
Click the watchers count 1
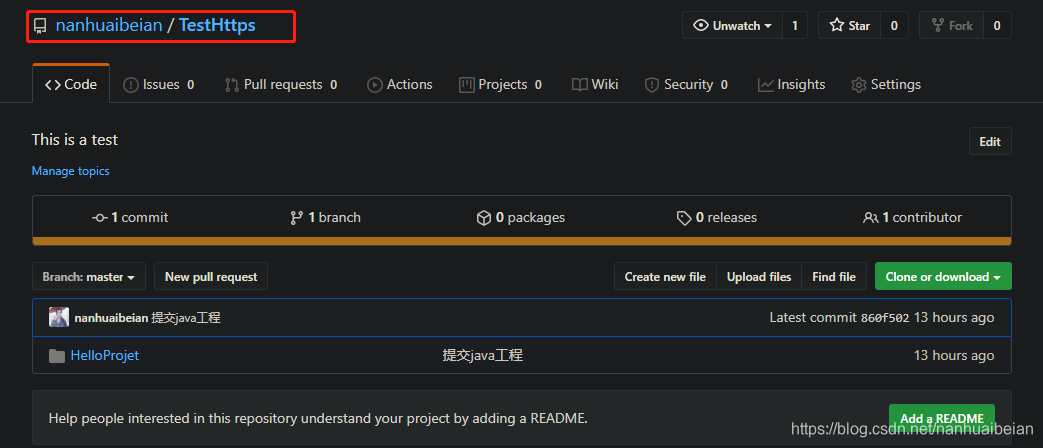[794, 25]
